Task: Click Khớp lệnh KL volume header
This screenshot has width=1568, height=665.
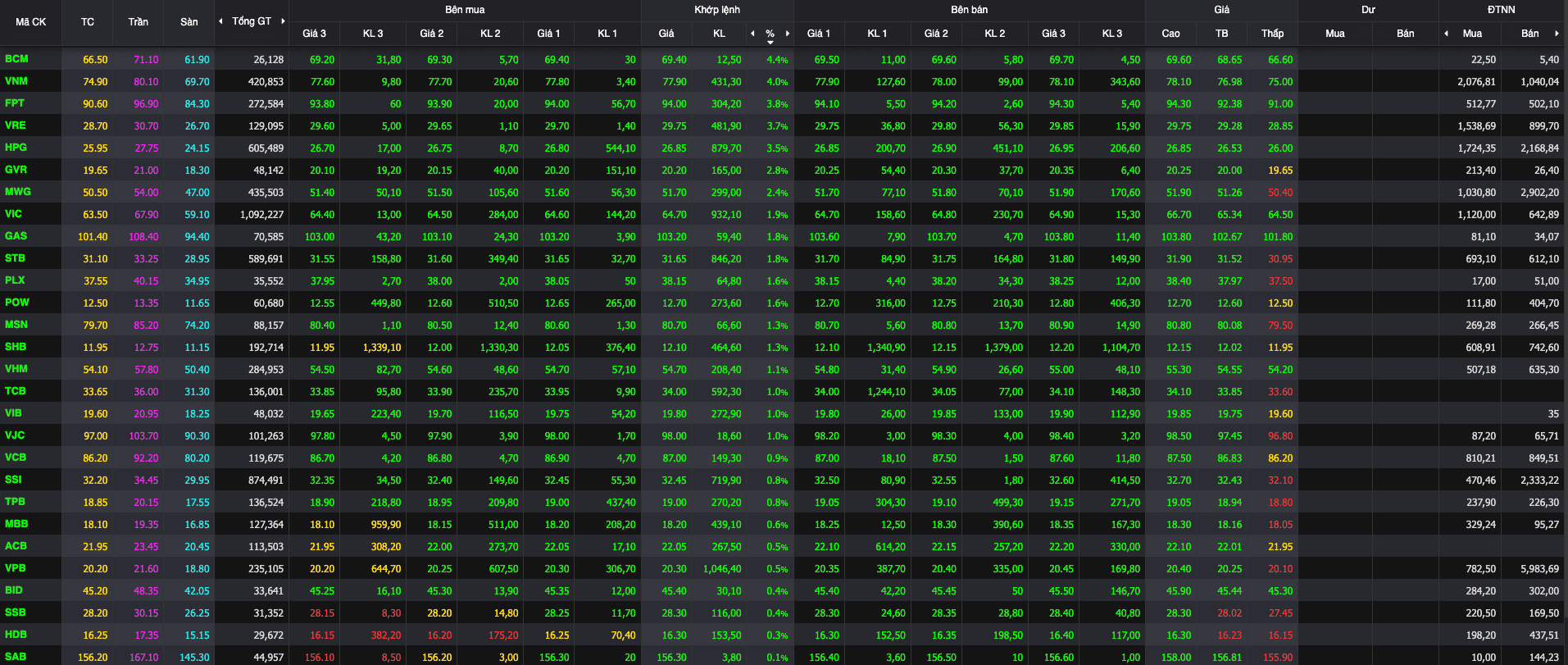Action: [720, 34]
